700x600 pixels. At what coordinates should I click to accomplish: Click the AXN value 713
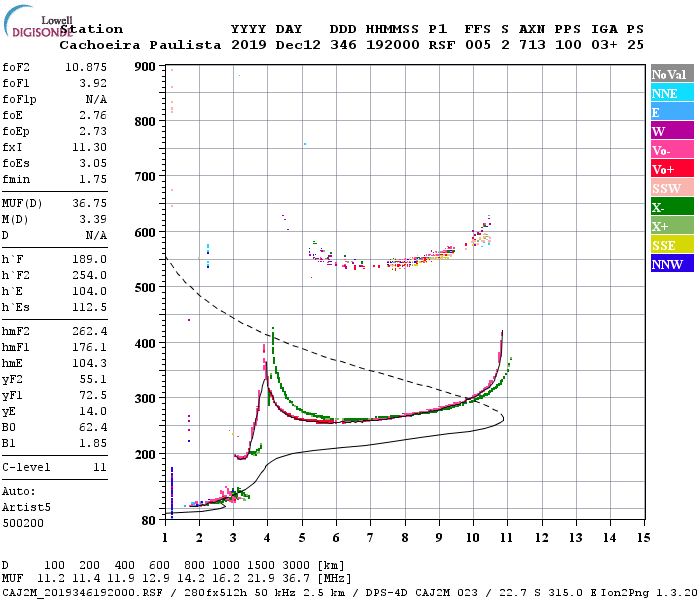point(532,45)
